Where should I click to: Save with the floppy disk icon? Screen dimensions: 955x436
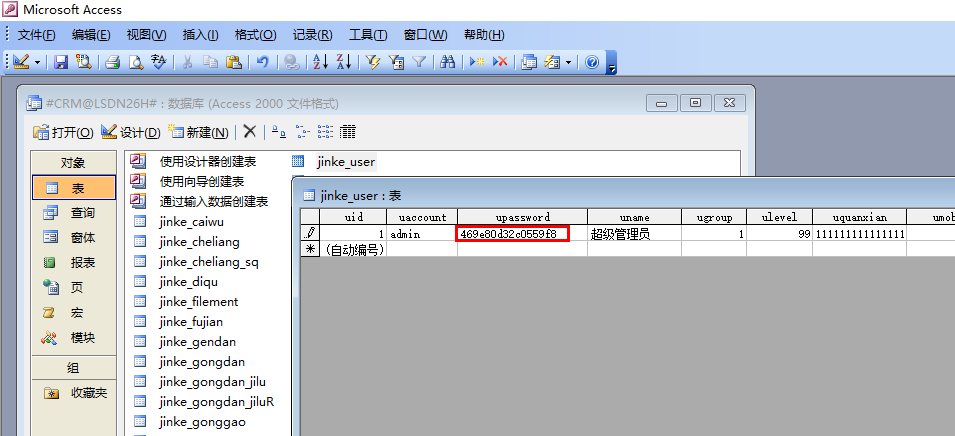61,62
